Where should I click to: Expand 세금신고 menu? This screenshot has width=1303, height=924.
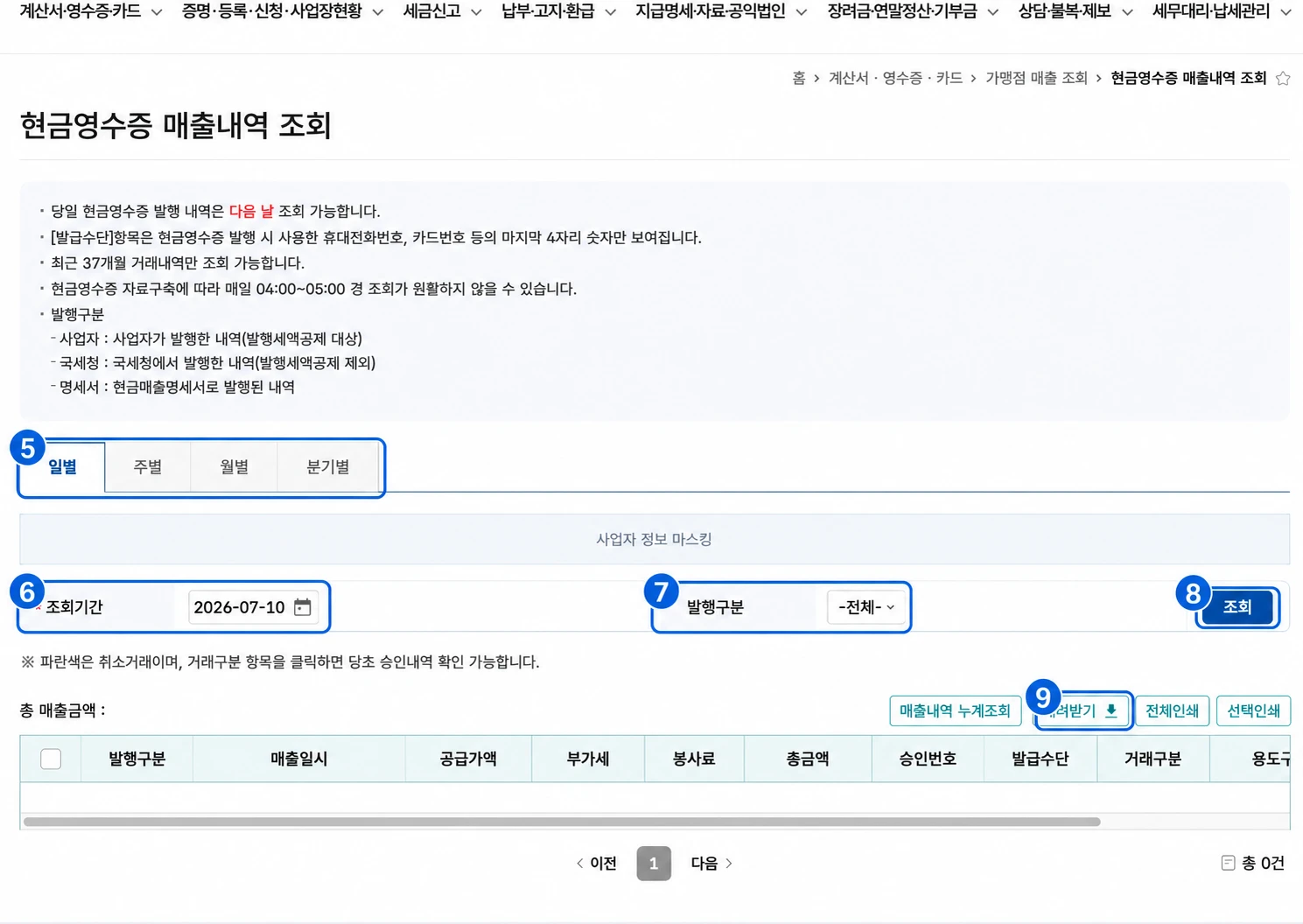(443, 12)
